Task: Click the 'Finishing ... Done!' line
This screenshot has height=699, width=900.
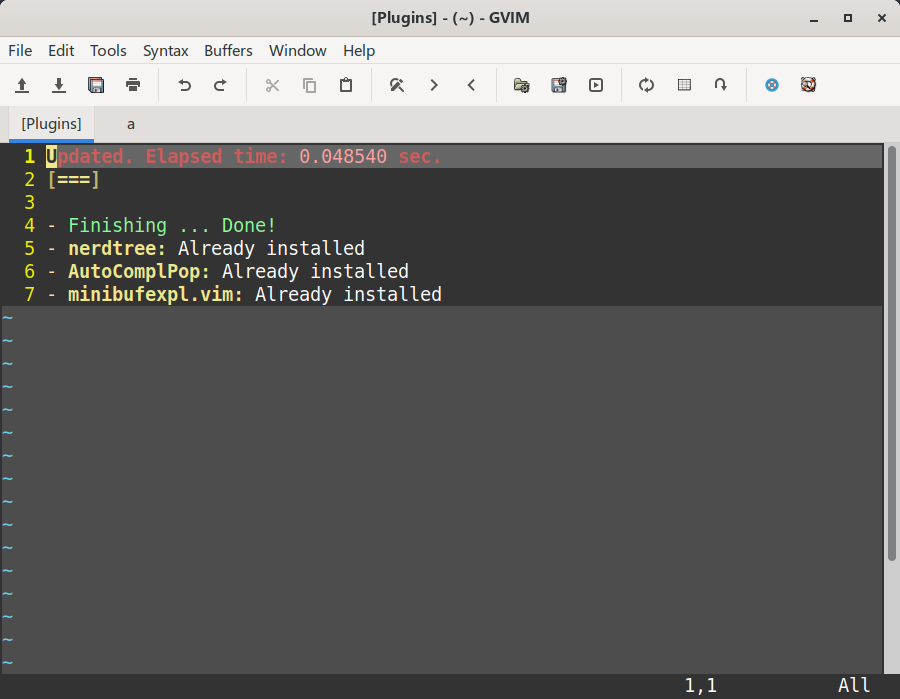Action: pos(161,225)
